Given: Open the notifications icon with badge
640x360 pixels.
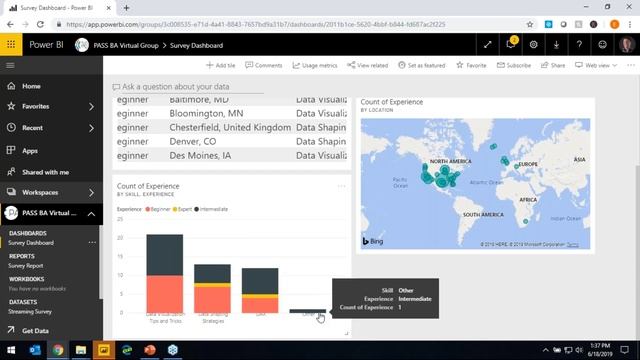Looking at the screenshot, I should (x=511, y=45).
